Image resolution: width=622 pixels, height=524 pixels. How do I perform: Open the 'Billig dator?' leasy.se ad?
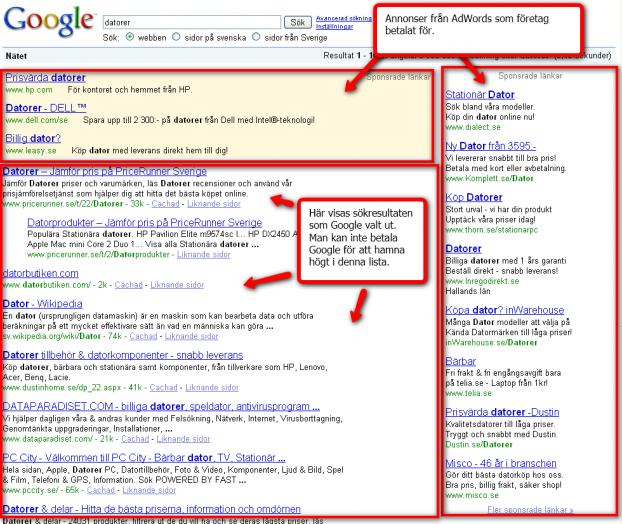33,138
